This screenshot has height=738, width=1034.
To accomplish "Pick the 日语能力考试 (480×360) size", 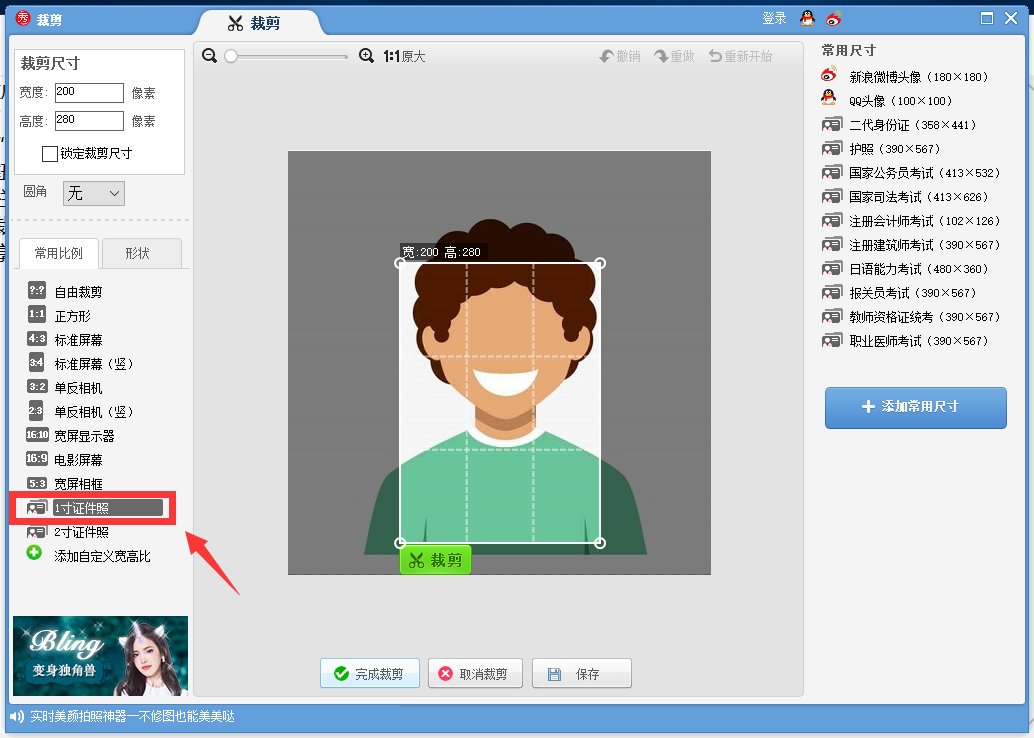I will click(x=905, y=268).
